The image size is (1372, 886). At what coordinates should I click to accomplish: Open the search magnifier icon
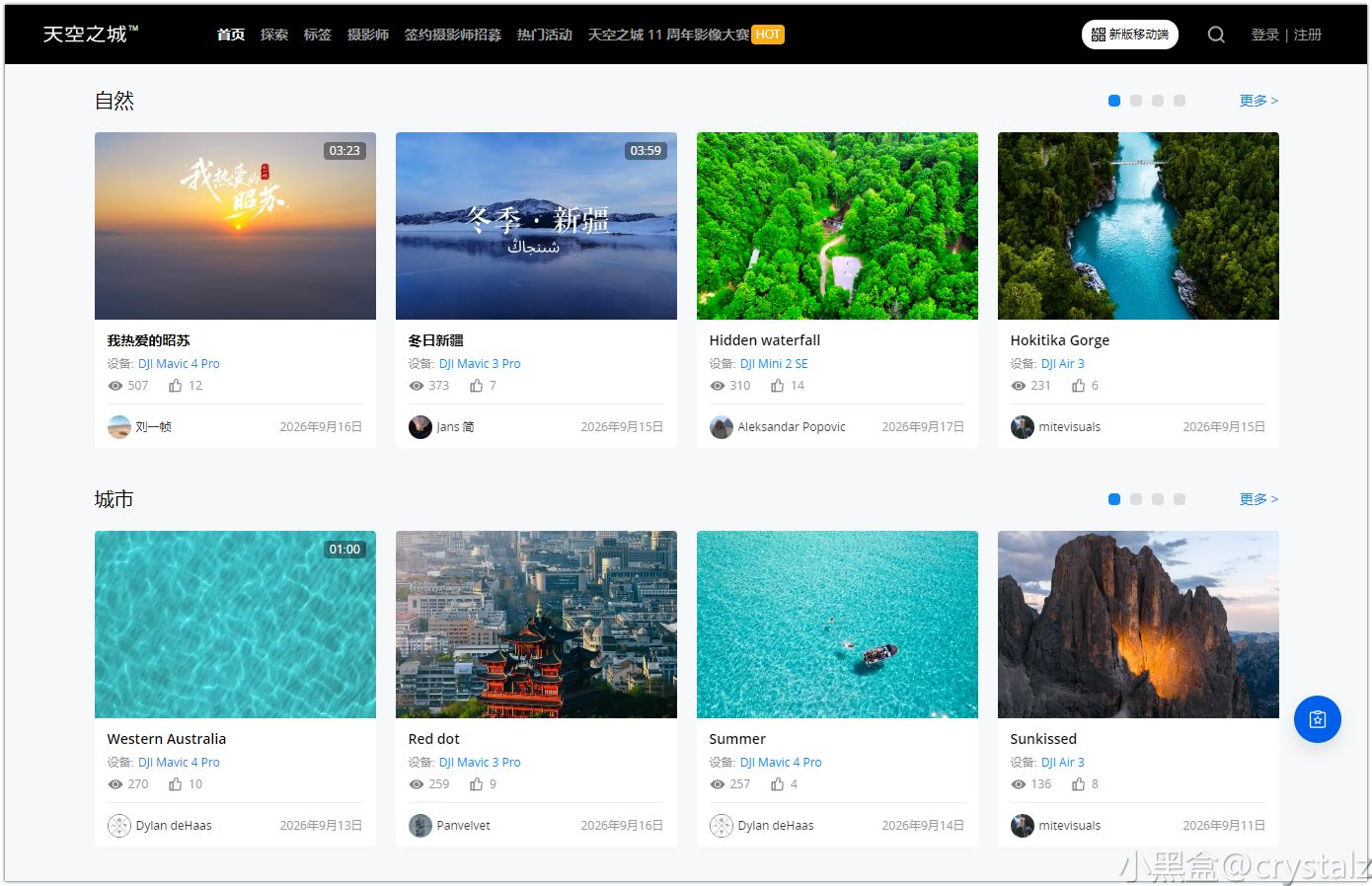click(x=1216, y=35)
